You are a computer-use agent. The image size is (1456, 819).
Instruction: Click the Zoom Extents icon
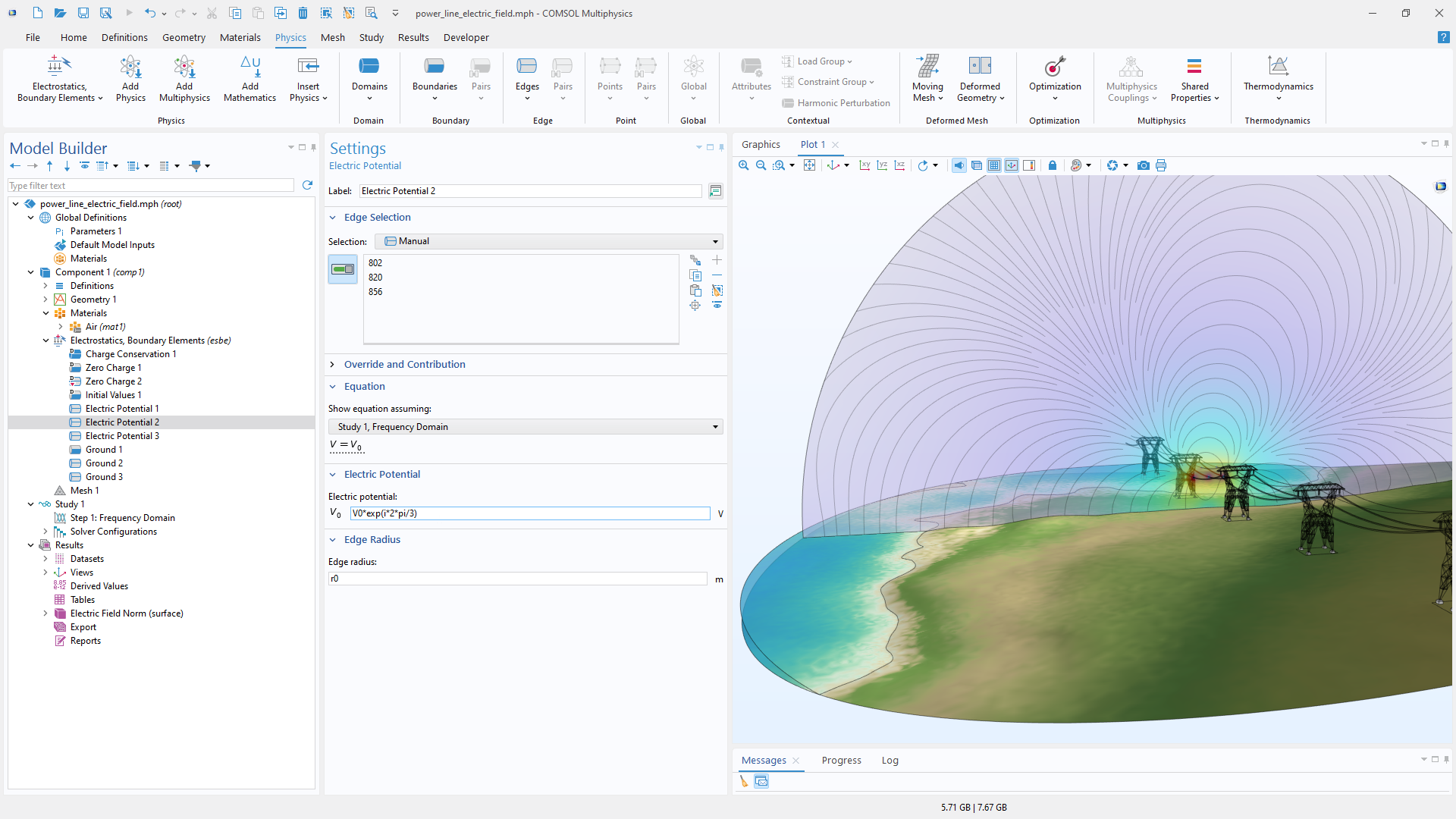click(x=809, y=165)
